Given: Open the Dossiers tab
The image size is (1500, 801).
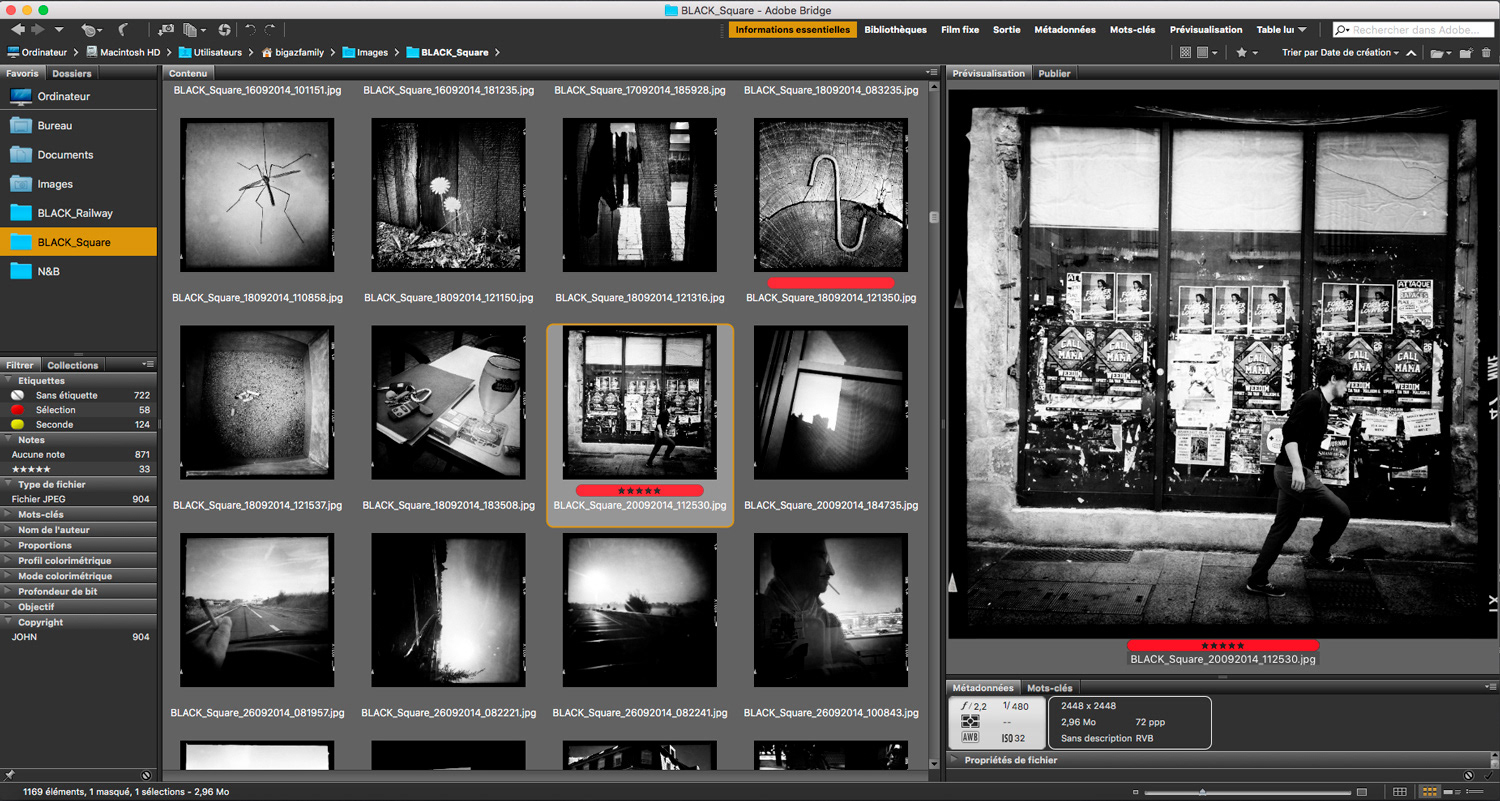Looking at the screenshot, I should 72,73.
